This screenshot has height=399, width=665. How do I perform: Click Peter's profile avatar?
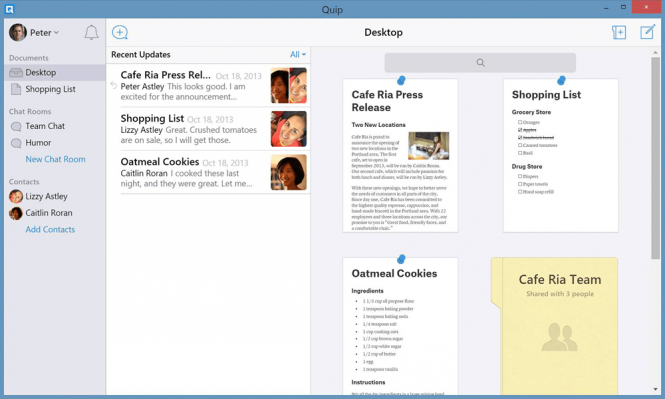(x=18, y=33)
